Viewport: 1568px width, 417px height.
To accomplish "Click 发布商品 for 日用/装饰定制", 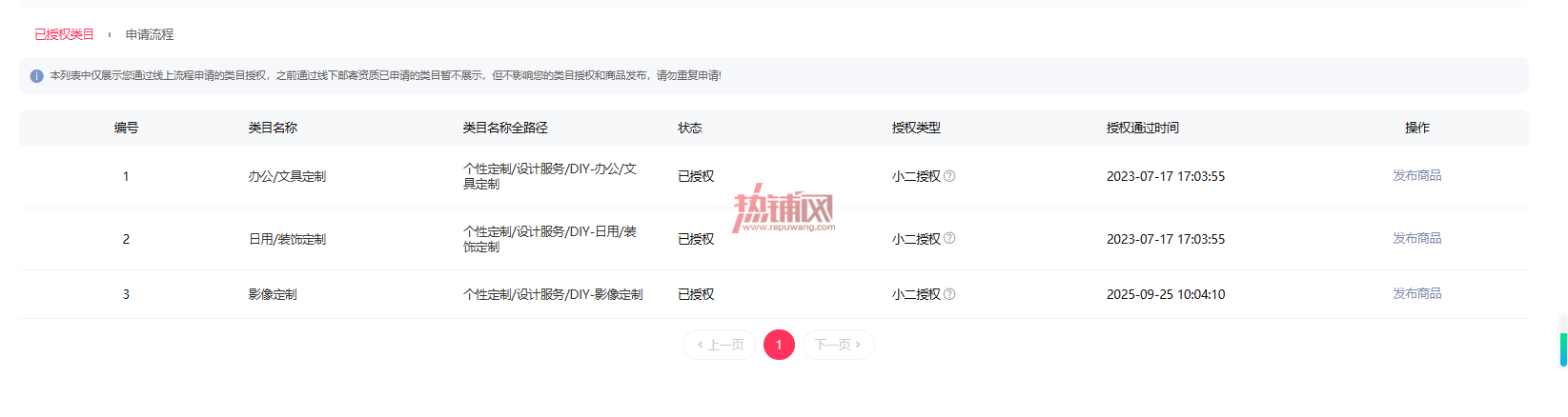I will pyautogui.click(x=1416, y=238).
